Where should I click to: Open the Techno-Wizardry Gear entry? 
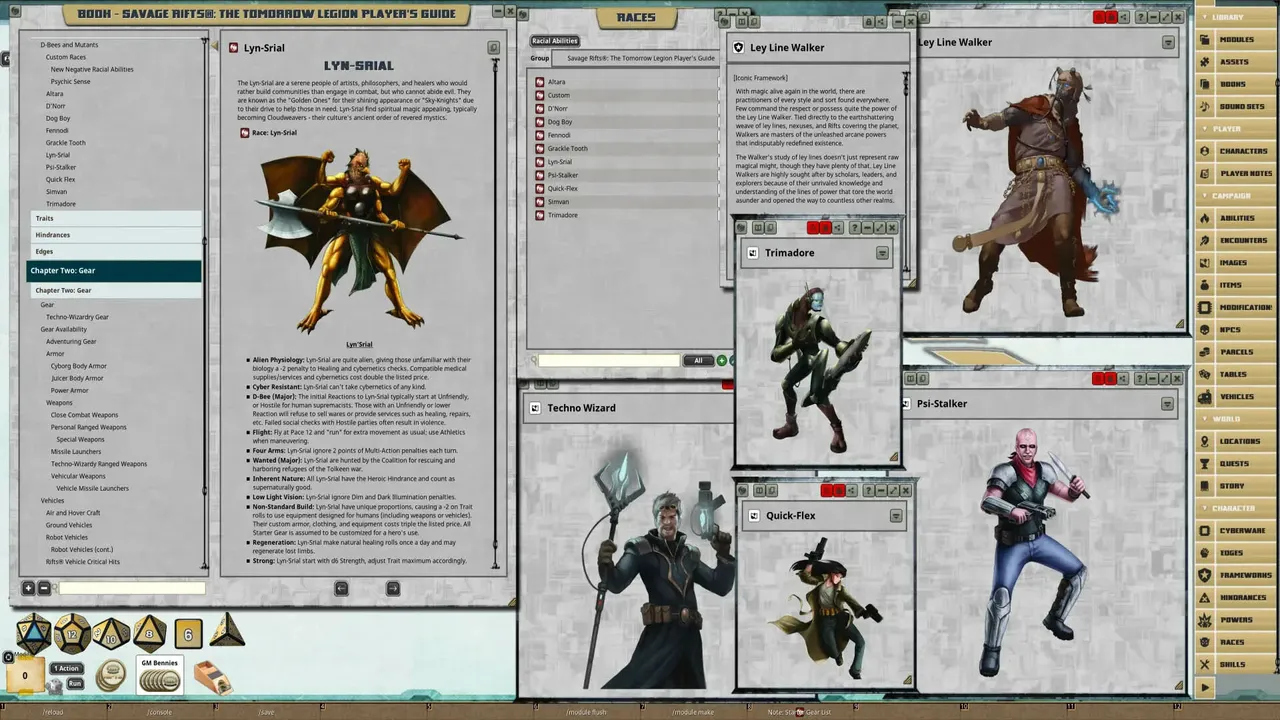click(x=77, y=317)
